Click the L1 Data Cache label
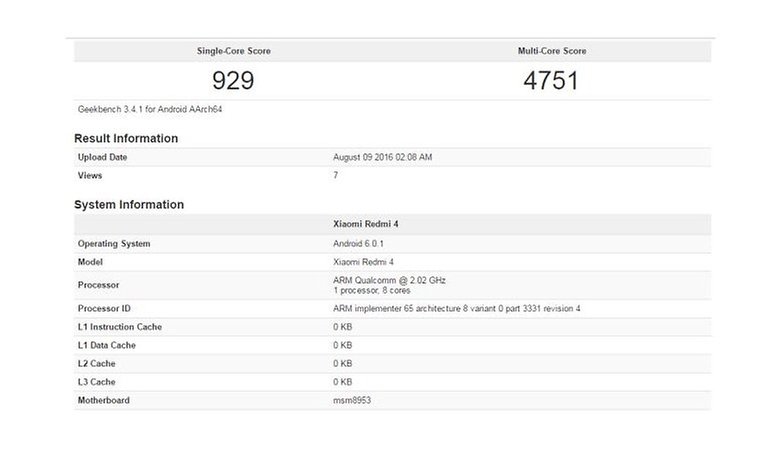The width and height of the screenshot is (782, 451). pyautogui.click(x=107, y=345)
